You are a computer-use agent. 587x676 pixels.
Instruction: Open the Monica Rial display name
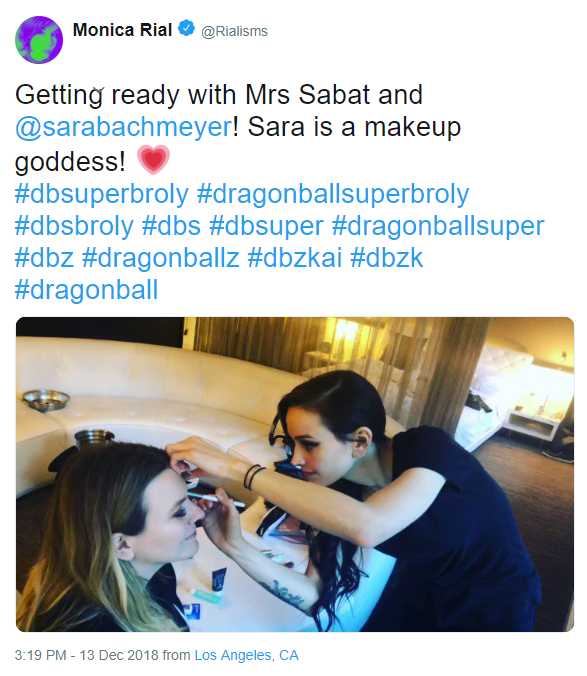coord(122,30)
